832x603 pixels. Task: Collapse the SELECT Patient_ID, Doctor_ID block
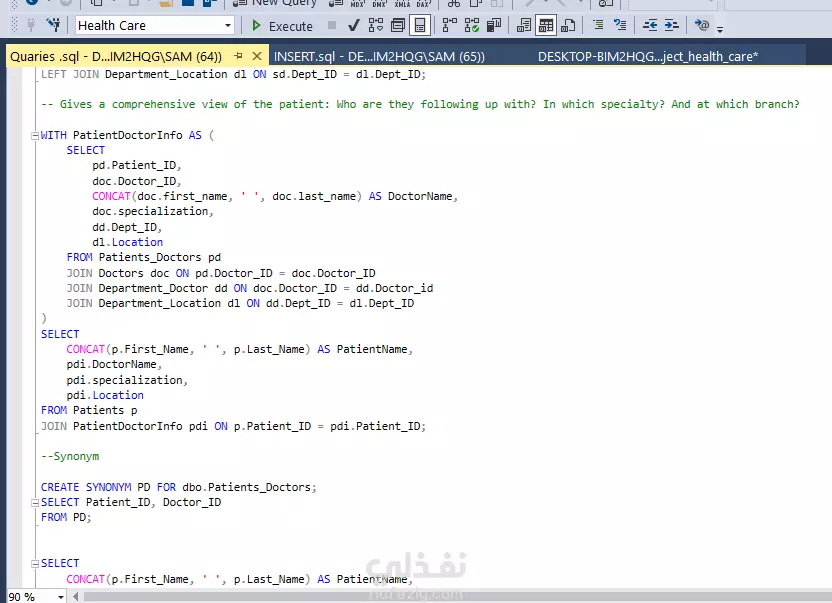pos(35,503)
